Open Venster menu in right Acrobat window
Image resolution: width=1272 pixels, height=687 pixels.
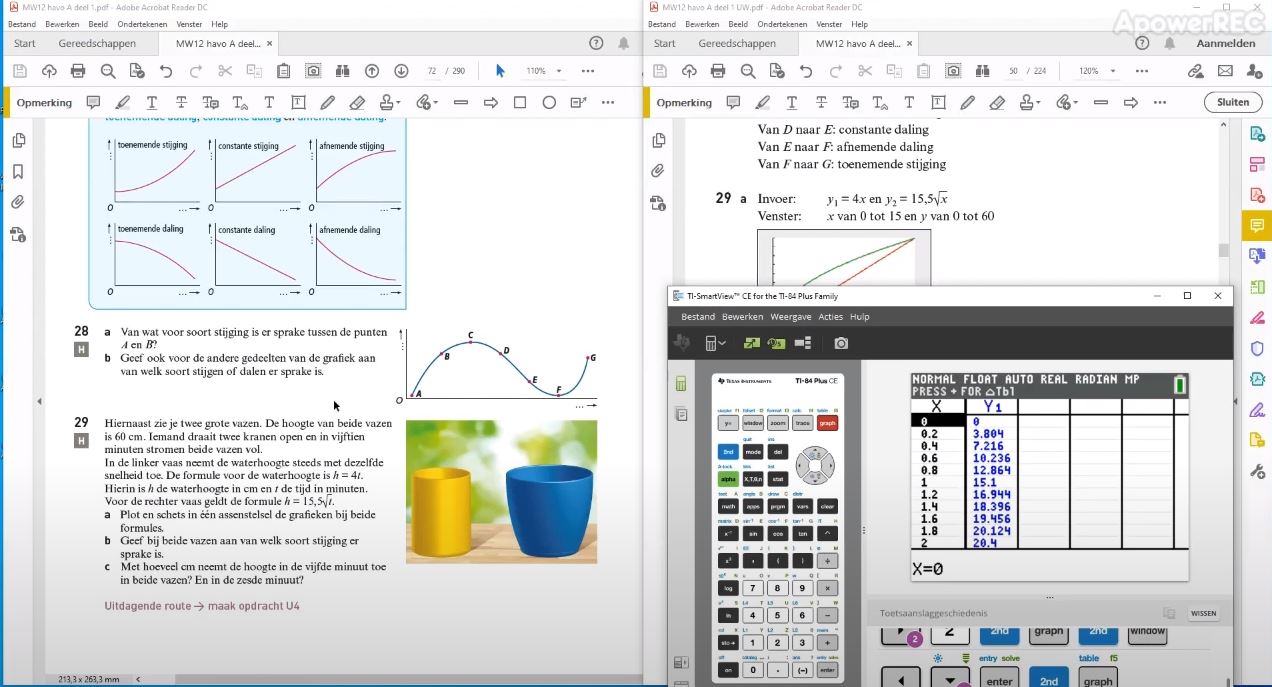click(x=830, y=24)
